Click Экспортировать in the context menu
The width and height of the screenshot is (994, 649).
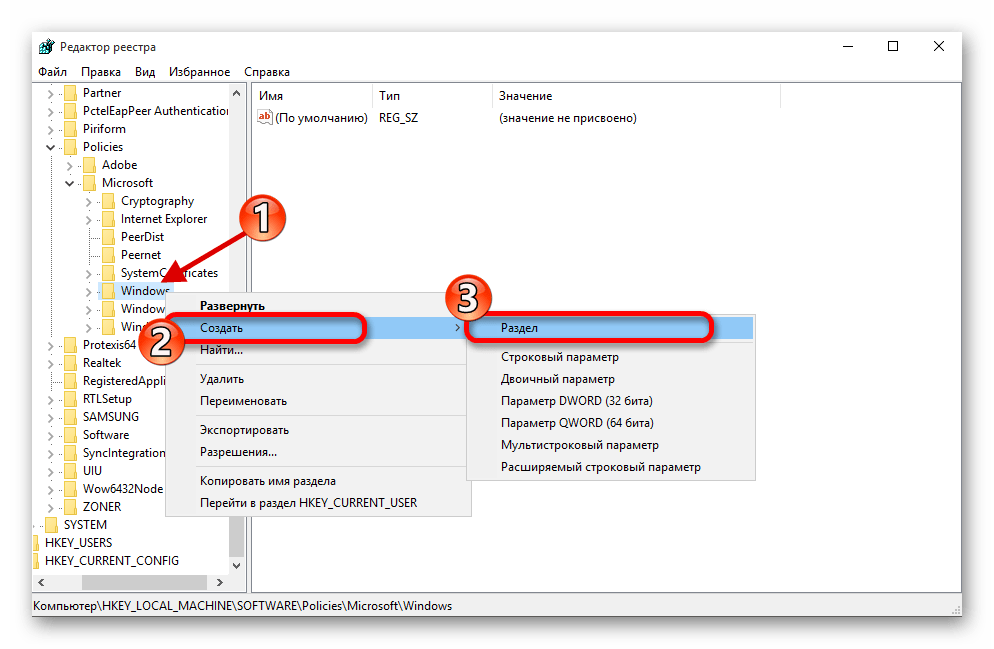click(x=244, y=430)
